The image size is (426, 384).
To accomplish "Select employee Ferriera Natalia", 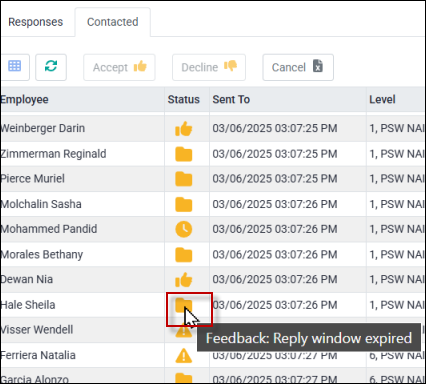I will (x=38, y=355).
